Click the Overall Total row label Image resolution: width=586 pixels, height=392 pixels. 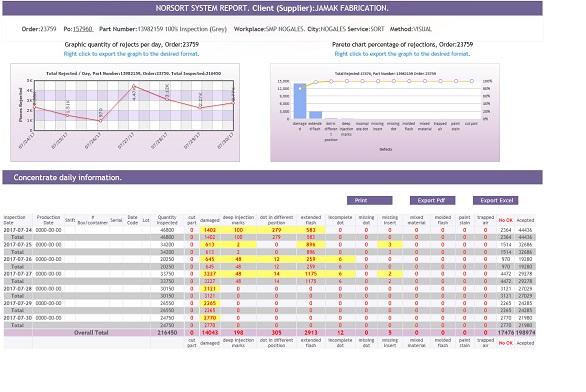click(x=91, y=333)
